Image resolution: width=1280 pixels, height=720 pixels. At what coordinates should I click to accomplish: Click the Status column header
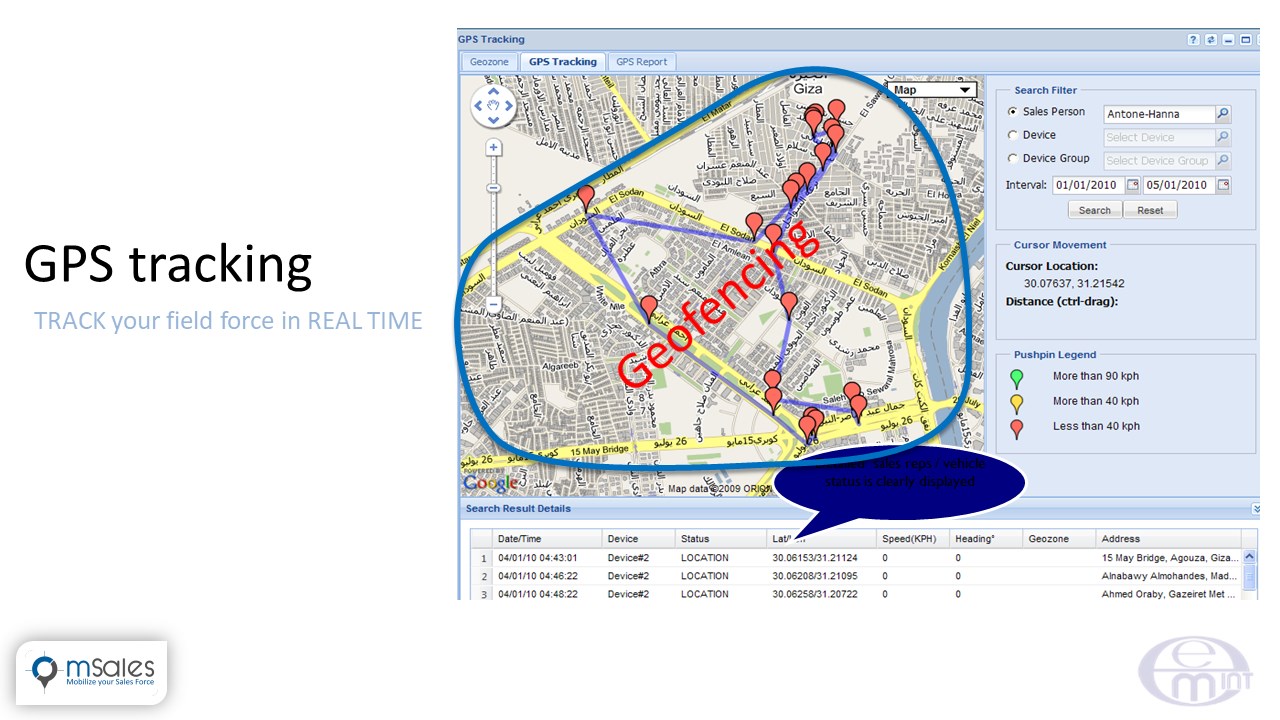[x=720, y=539]
